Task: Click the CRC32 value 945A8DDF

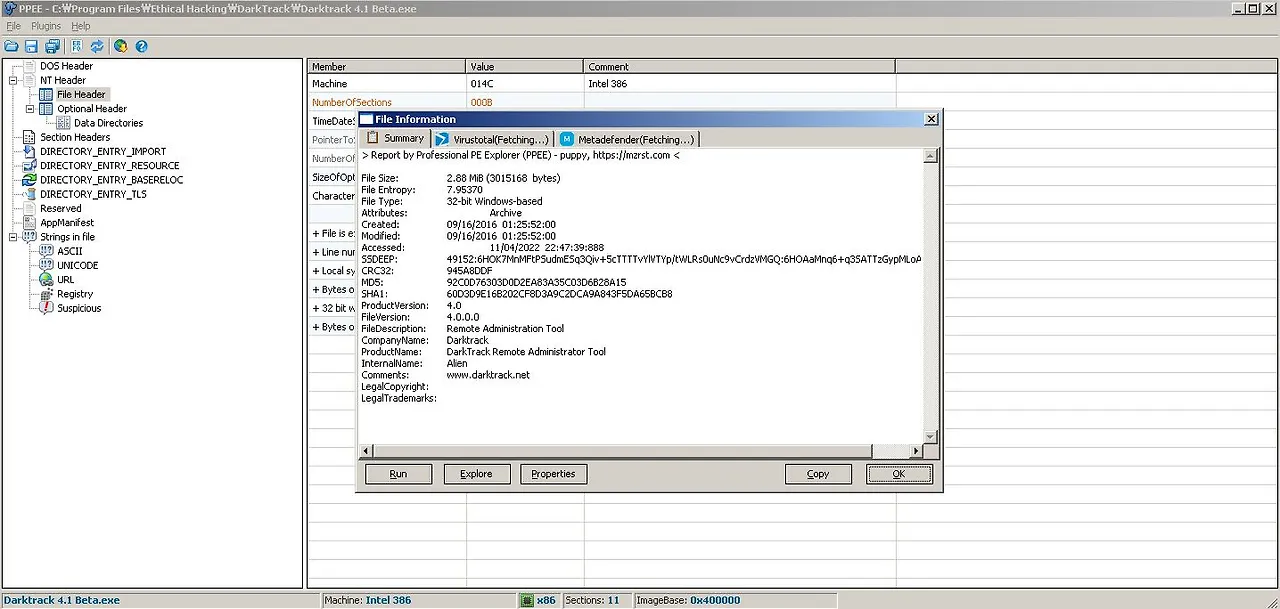Action: click(x=469, y=271)
